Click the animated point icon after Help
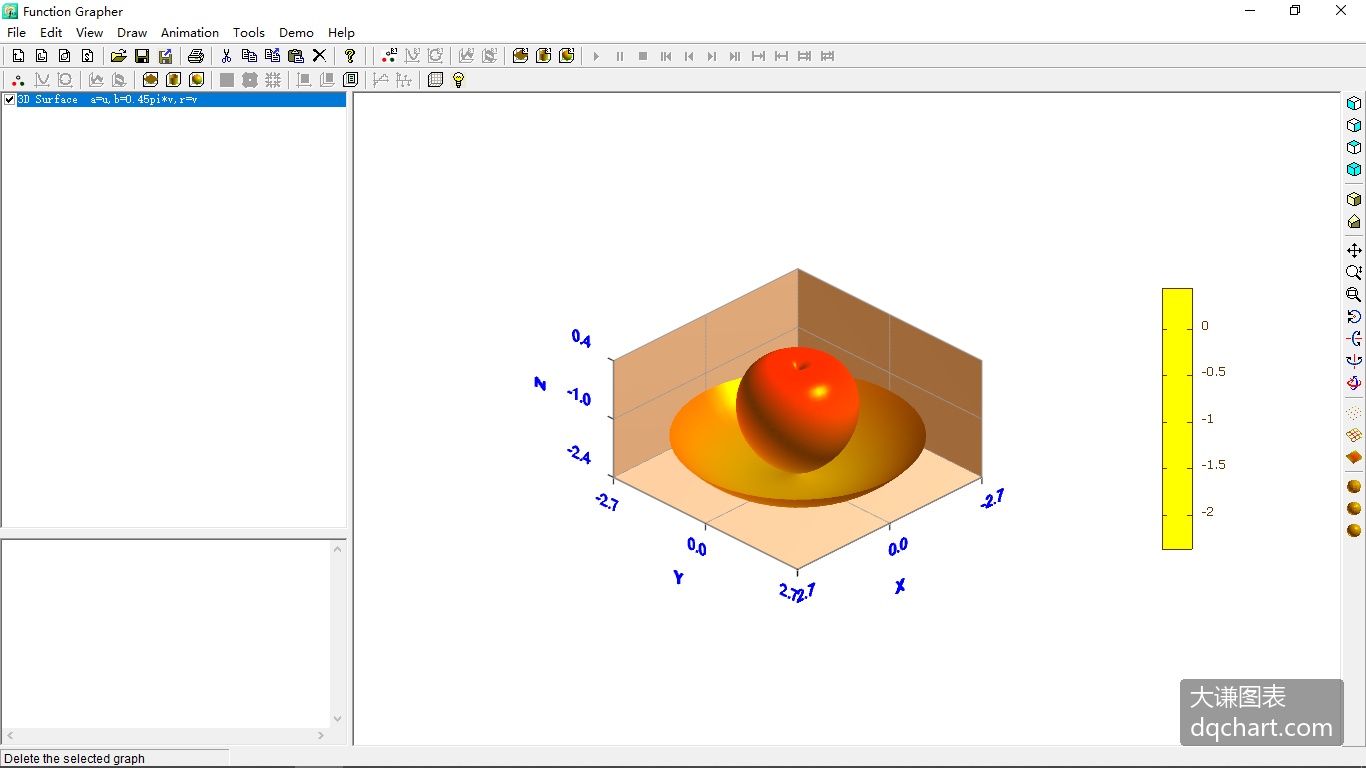 (389, 56)
